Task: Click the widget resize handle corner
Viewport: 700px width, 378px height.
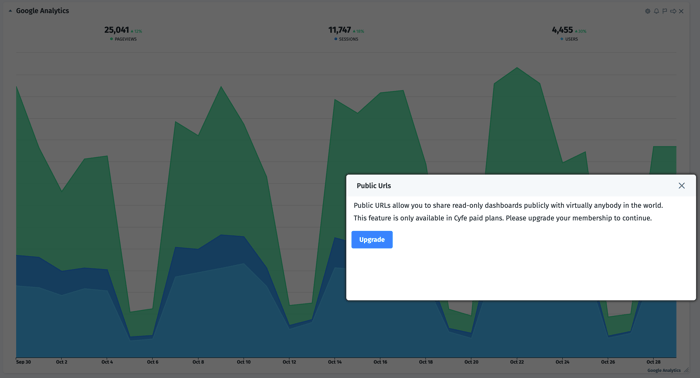Action: pos(686,370)
